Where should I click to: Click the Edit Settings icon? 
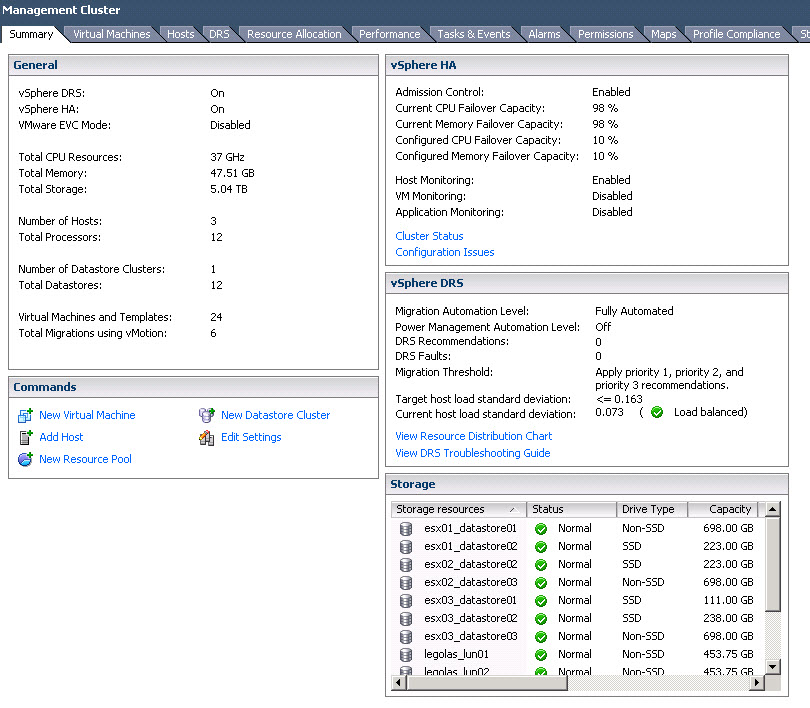[207, 437]
